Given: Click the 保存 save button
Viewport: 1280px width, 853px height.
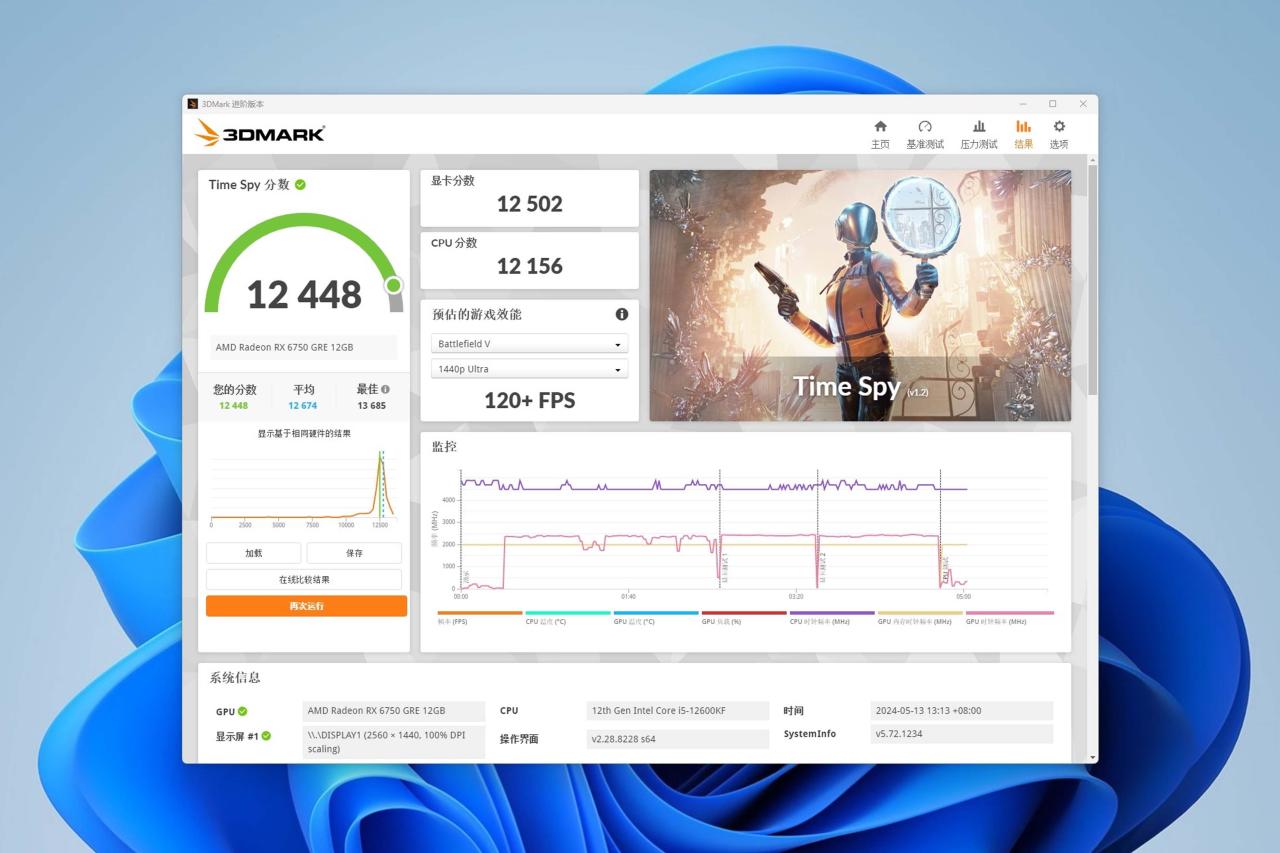Looking at the screenshot, I should pyautogui.click(x=354, y=553).
